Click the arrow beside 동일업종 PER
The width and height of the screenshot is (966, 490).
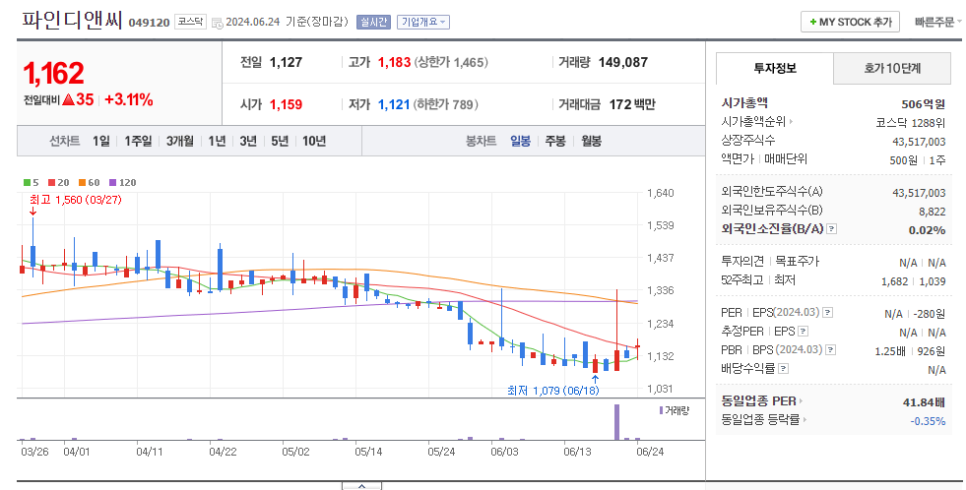801,401
